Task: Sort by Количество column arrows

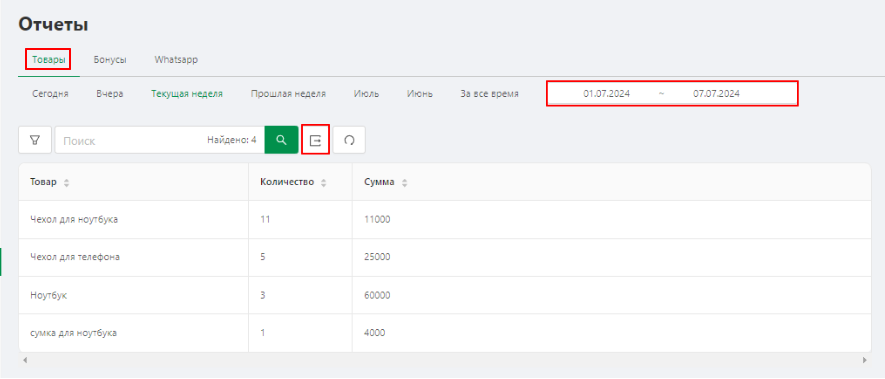Action: click(323, 183)
